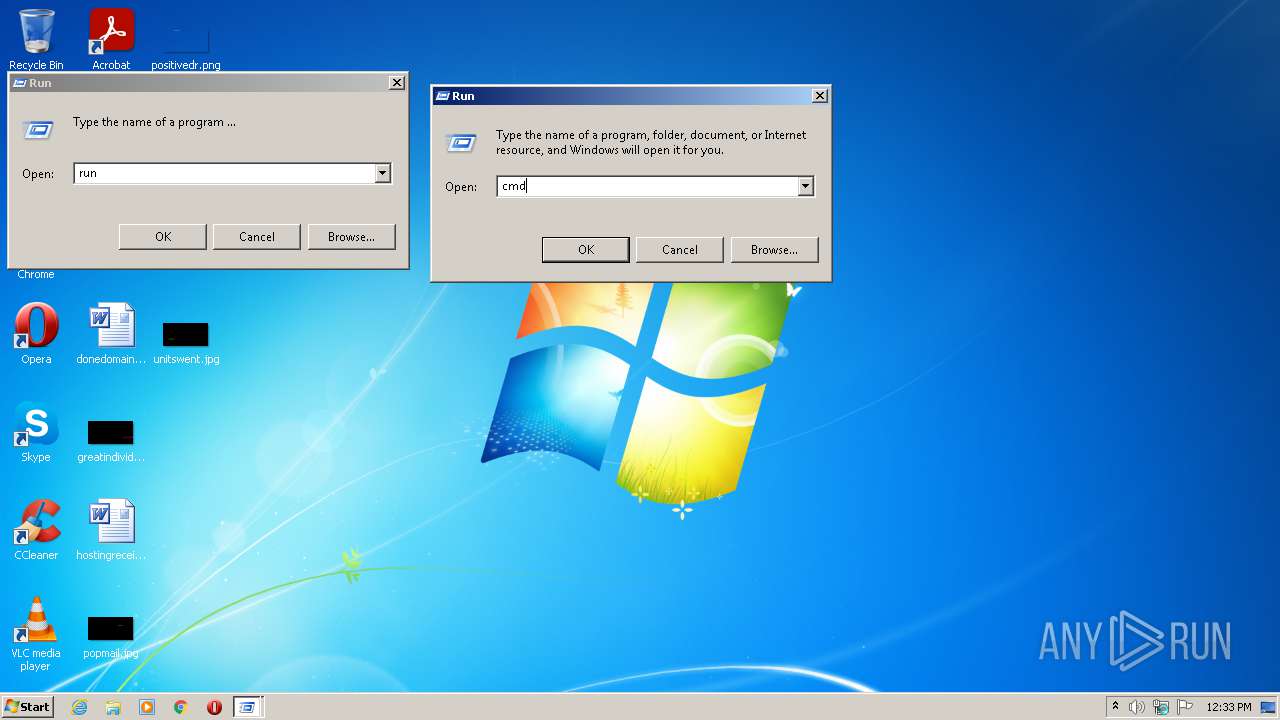Select the donedomain Word document icon
The width and height of the screenshot is (1280, 720).
(111, 334)
